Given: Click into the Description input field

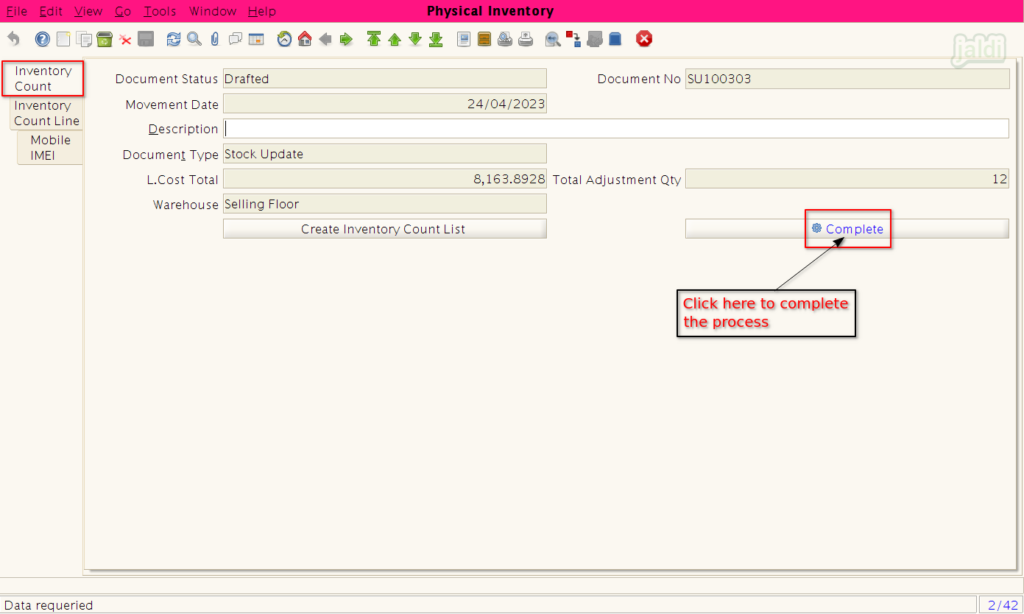Looking at the screenshot, I should click(x=616, y=129).
